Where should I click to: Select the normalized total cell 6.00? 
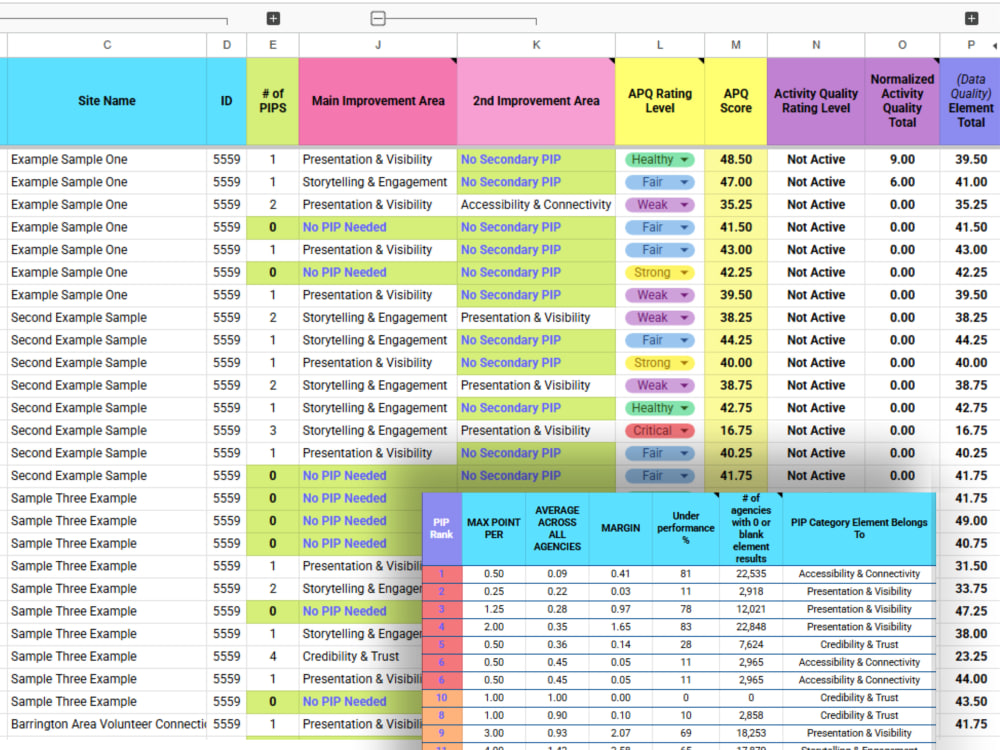902,182
